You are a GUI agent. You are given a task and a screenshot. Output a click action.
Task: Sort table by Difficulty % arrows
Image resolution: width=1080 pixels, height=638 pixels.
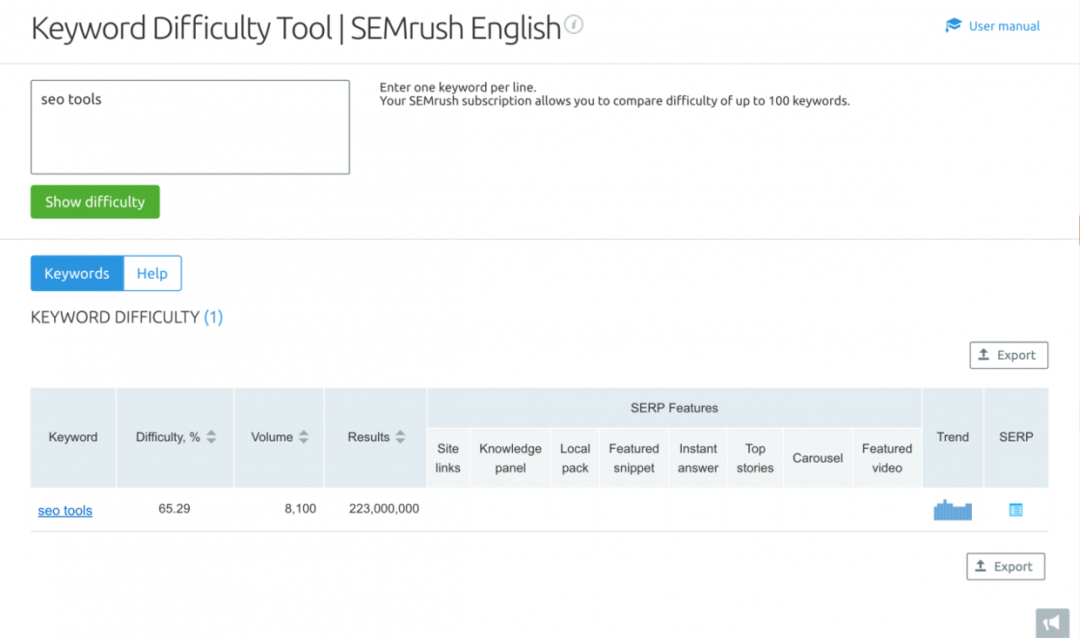point(212,437)
